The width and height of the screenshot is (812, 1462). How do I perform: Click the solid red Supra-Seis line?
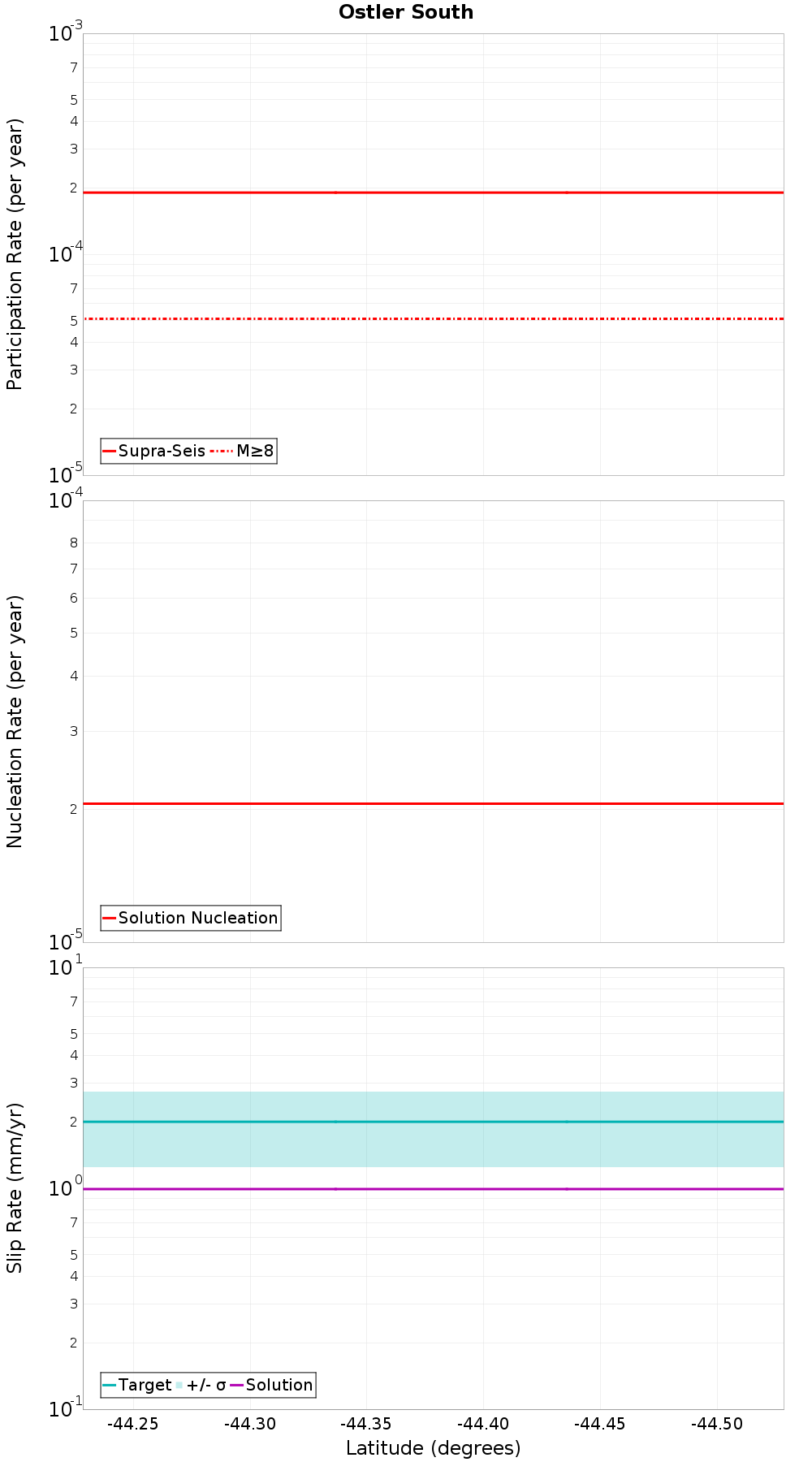(434, 192)
